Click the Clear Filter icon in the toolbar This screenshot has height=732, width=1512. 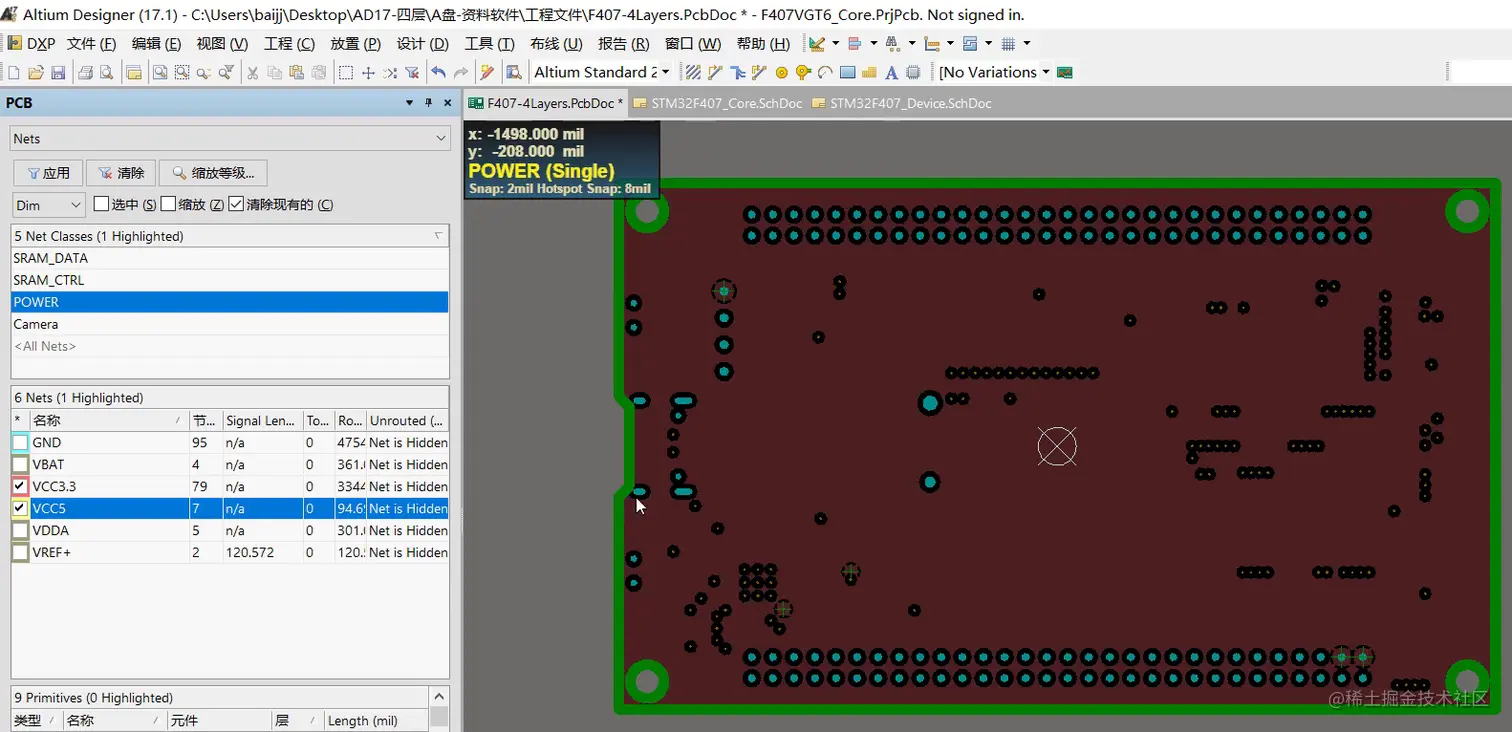(x=412, y=72)
